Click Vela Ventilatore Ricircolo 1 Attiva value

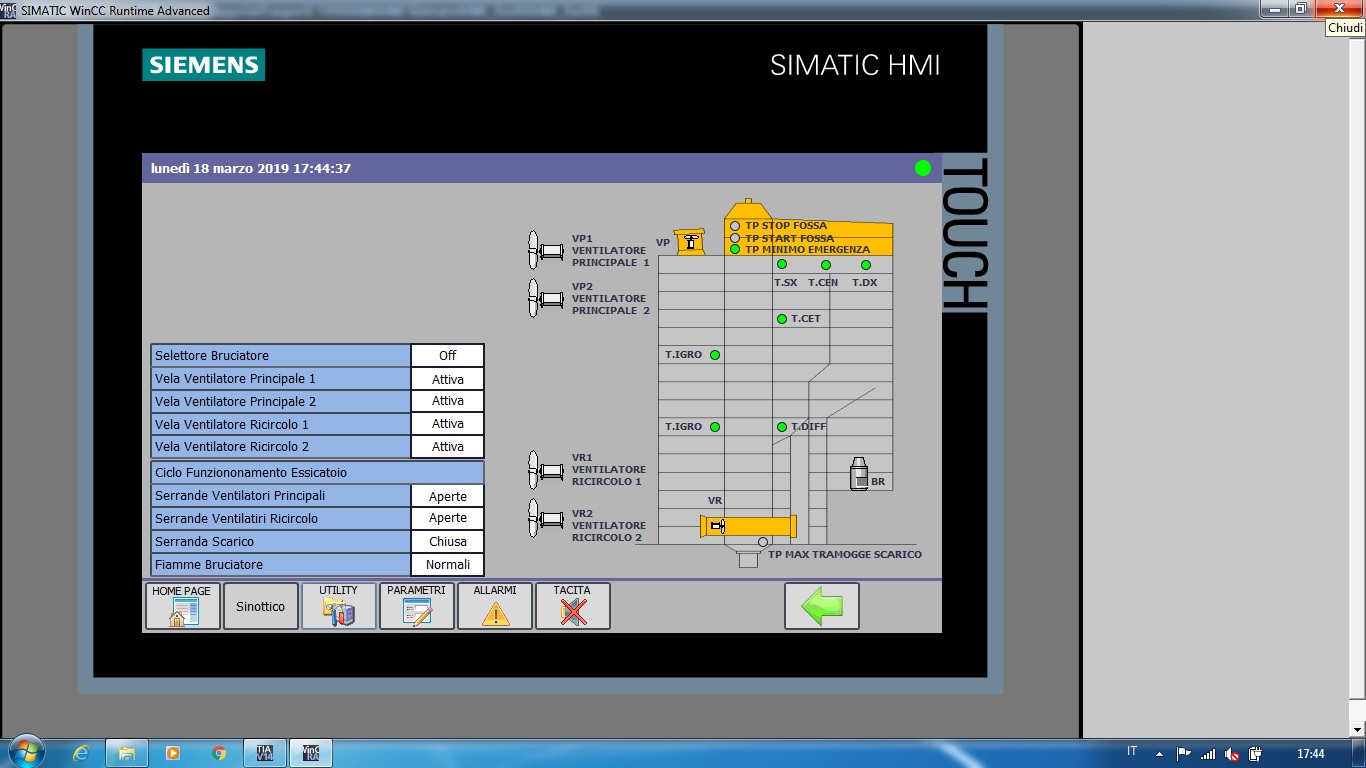pyautogui.click(x=448, y=424)
